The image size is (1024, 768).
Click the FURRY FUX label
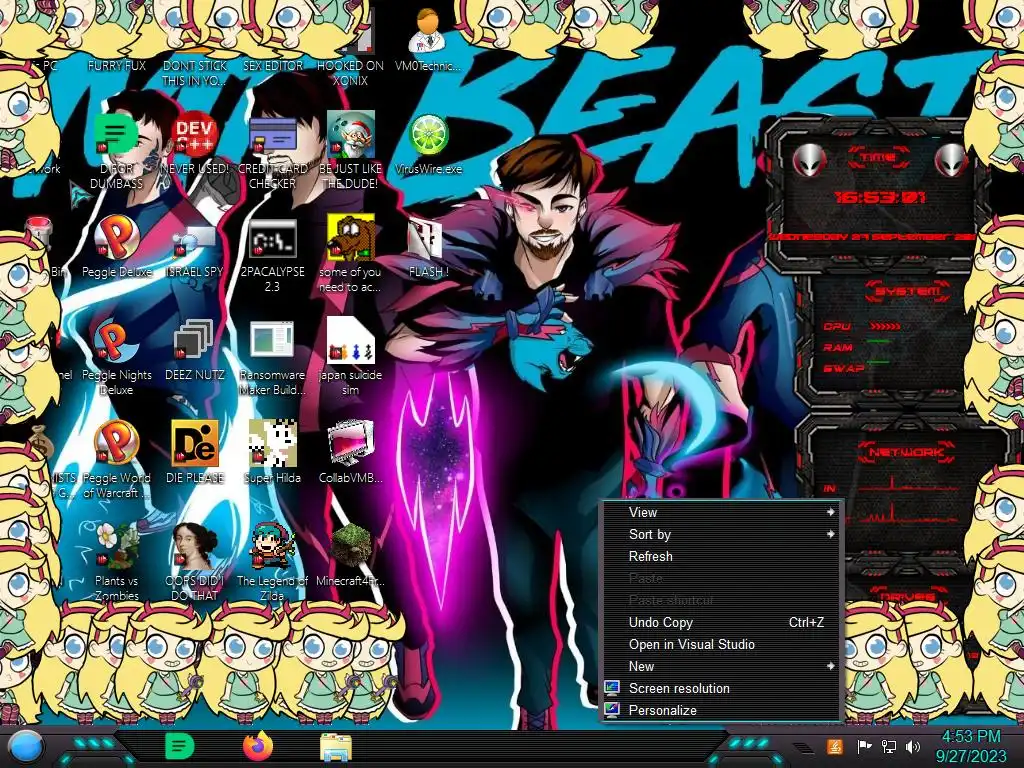[116, 65]
